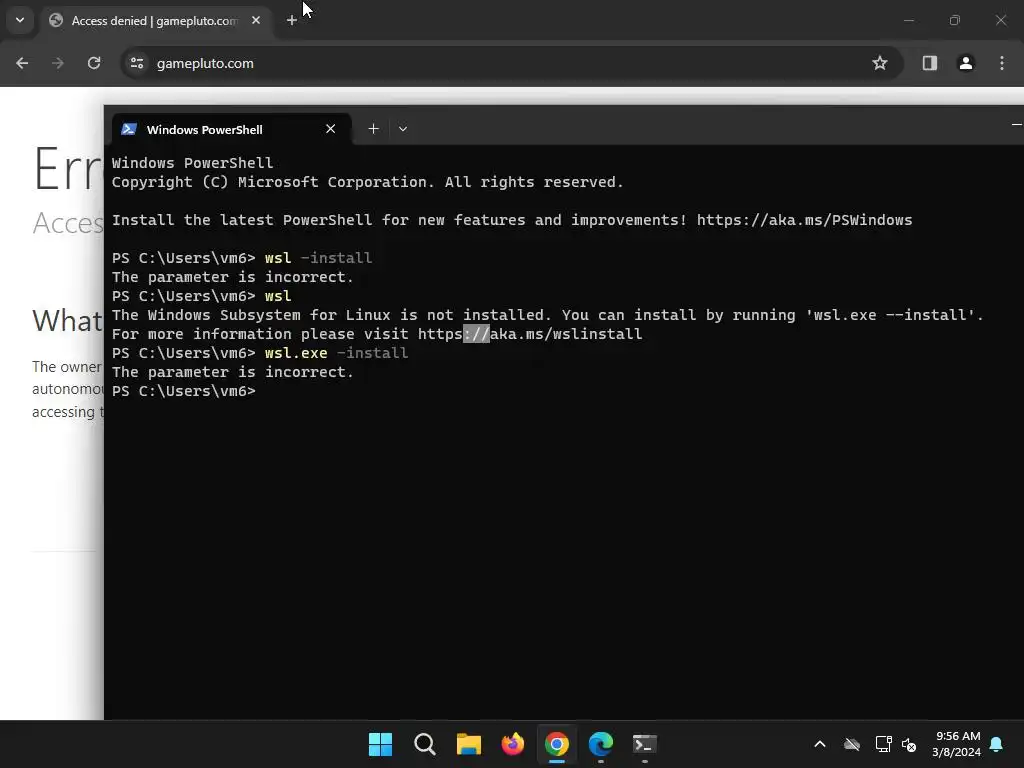The width and height of the screenshot is (1024, 768).
Task: Click the aka.ms/wslinstall URL text
Action: [x=530, y=334]
